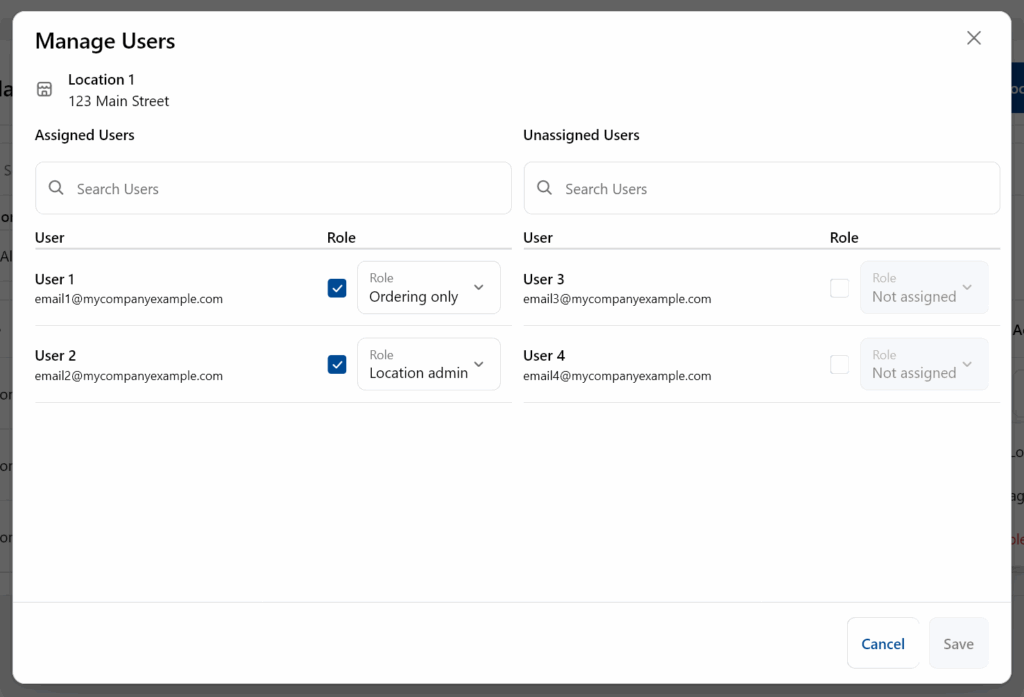Click the store icon beside Location 1

(44, 90)
